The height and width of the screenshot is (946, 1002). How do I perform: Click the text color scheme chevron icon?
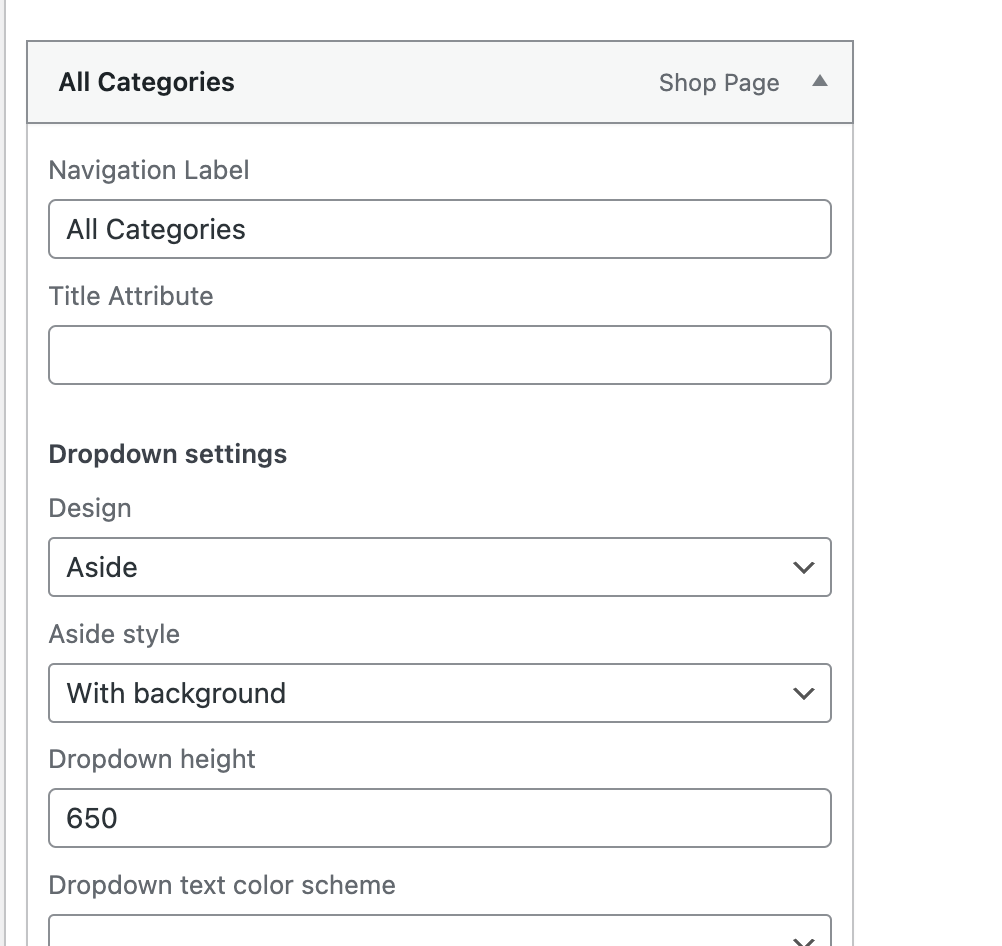[803, 940]
